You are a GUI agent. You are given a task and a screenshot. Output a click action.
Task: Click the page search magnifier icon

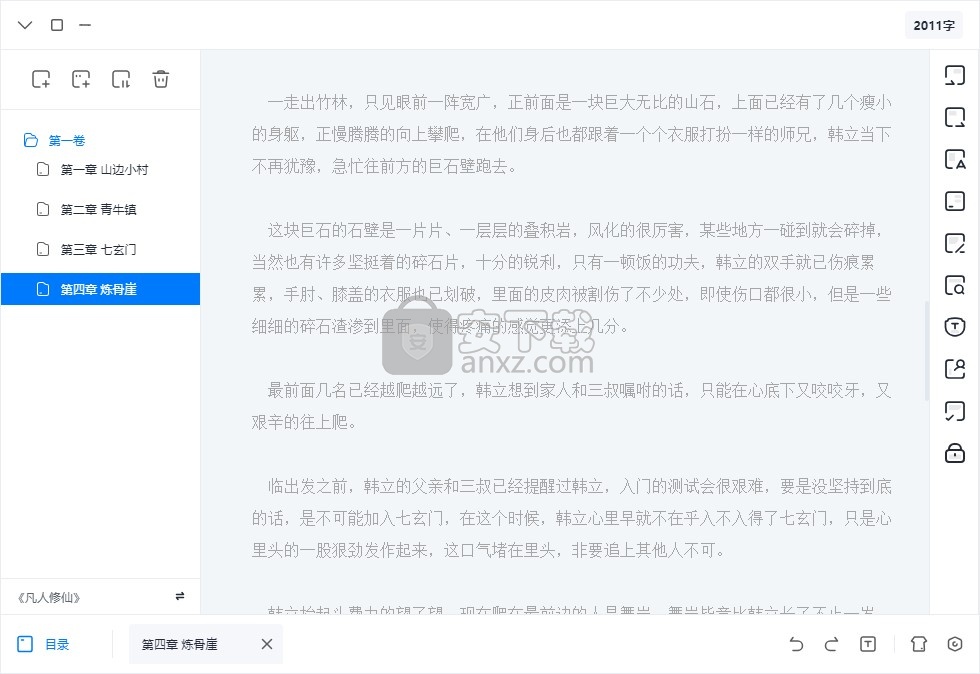[x=954, y=284]
